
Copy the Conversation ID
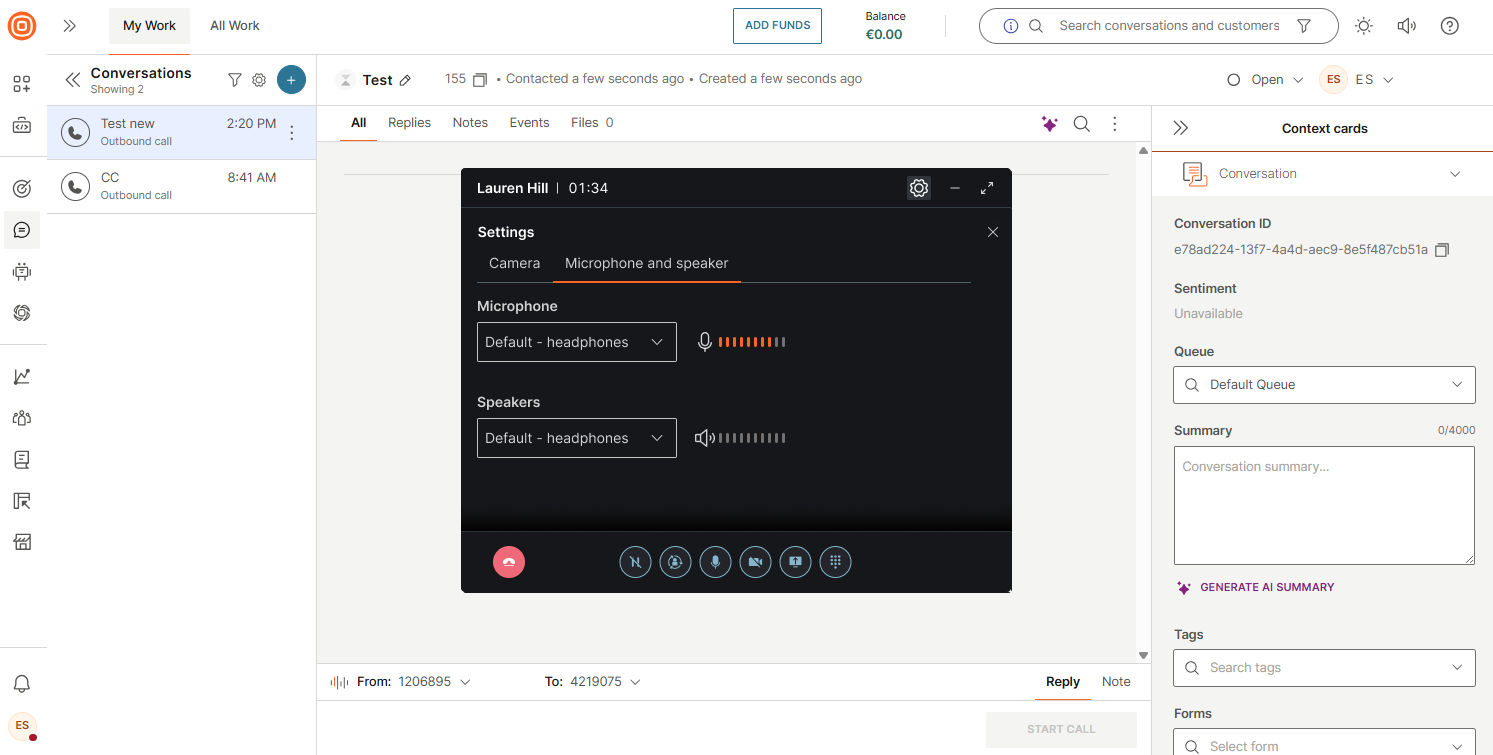(x=1442, y=250)
